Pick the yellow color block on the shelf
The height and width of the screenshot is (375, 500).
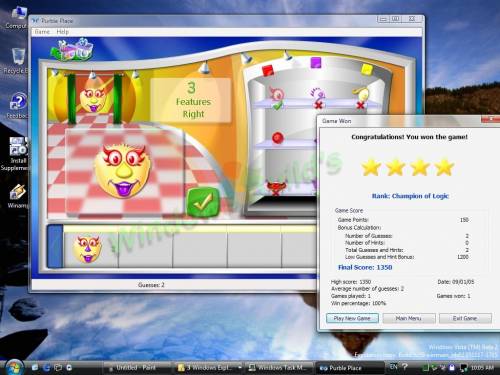(x=367, y=69)
